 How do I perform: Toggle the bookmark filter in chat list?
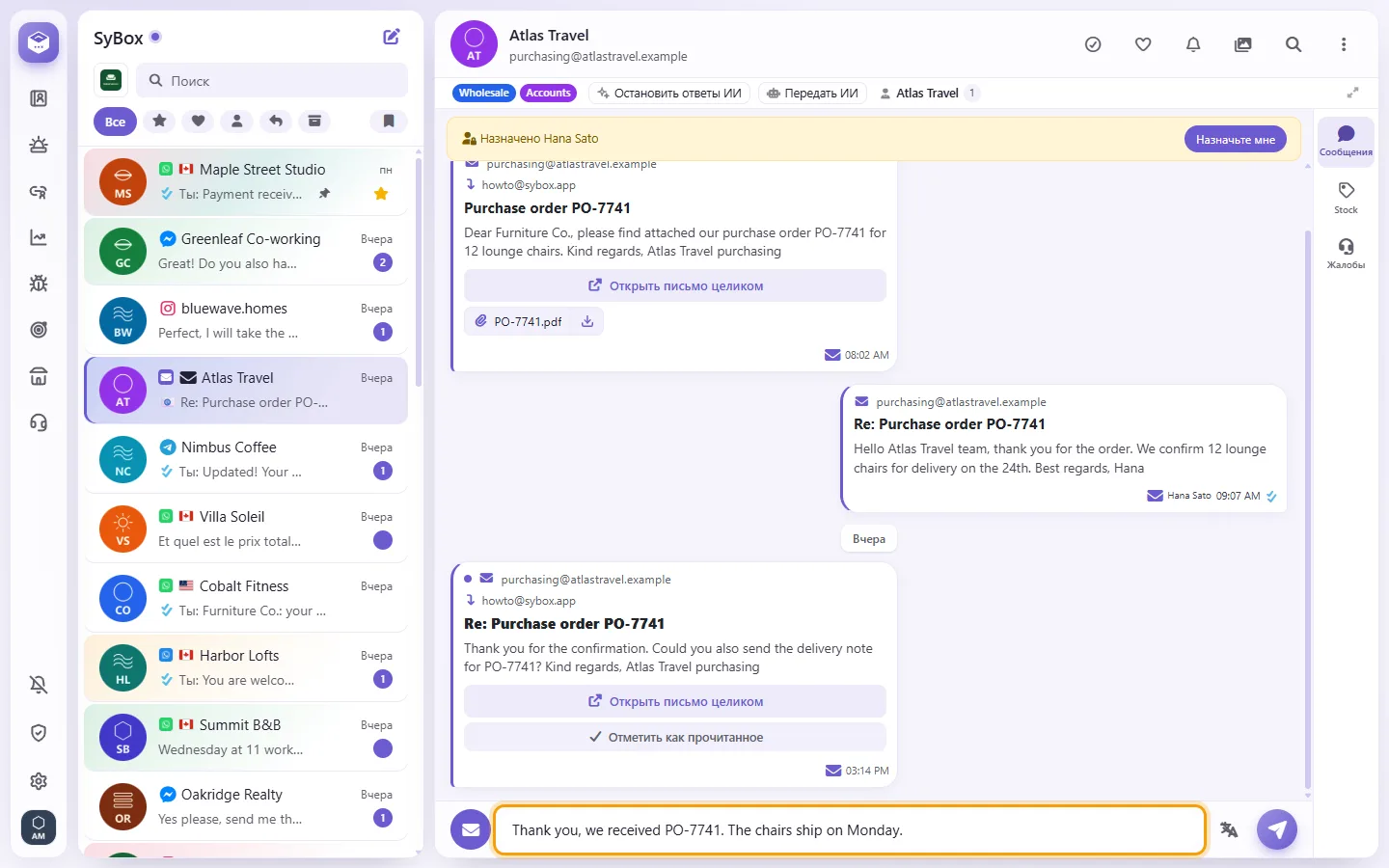tap(389, 122)
